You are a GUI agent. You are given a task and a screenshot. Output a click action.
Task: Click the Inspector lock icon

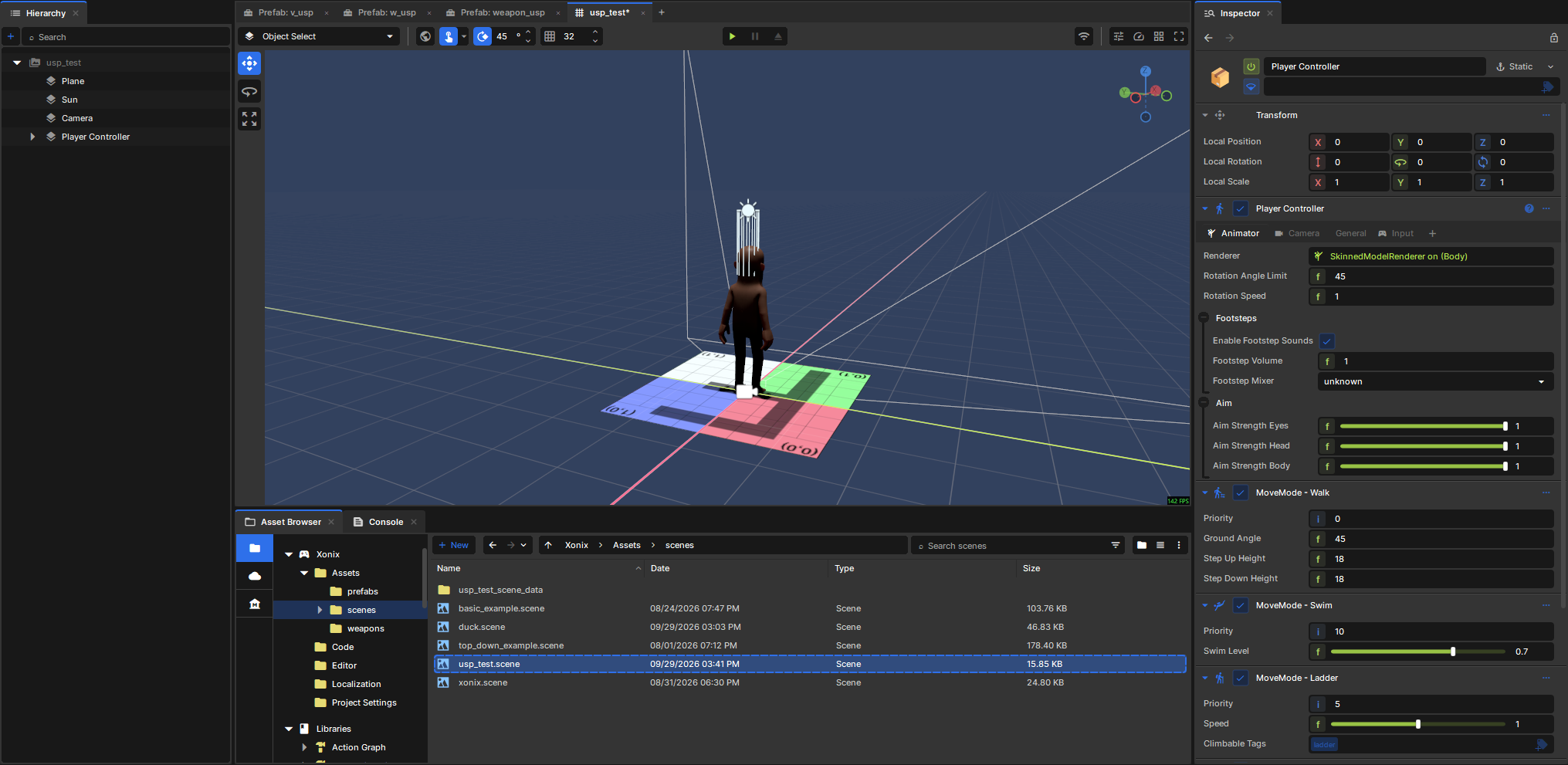pos(1553,38)
